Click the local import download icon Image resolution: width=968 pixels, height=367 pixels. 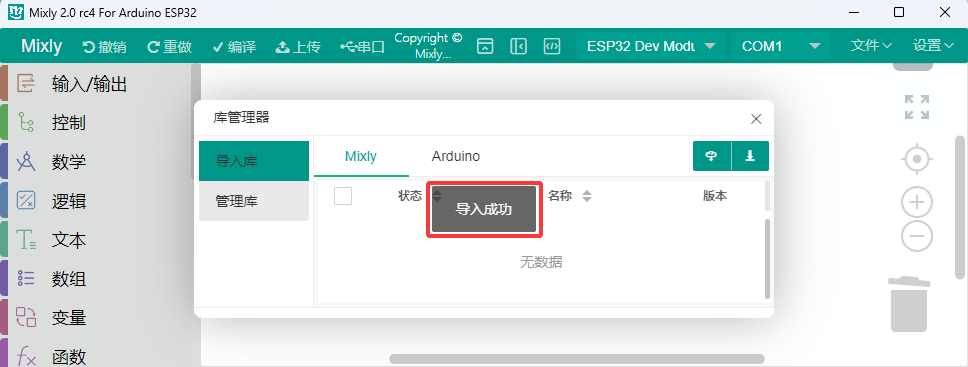point(750,156)
